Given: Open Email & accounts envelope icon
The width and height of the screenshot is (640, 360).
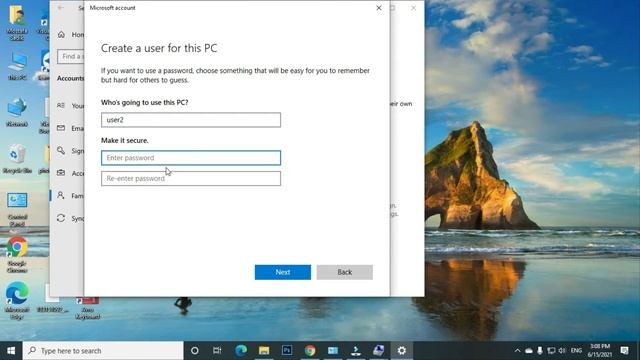Looking at the screenshot, I should click(x=61, y=128).
